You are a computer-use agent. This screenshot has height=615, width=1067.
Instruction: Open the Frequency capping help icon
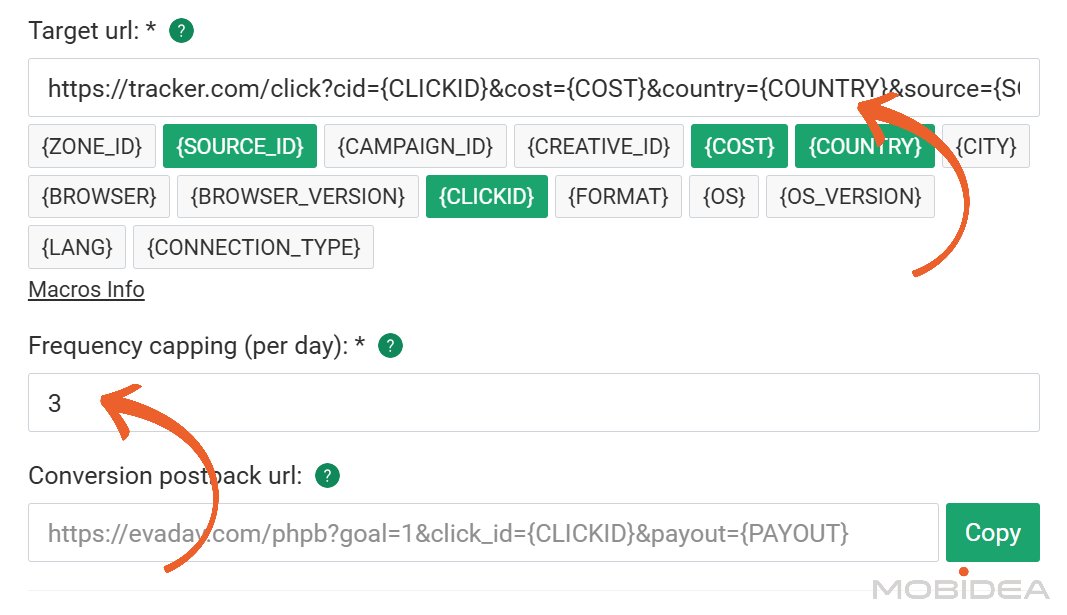pos(390,346)
